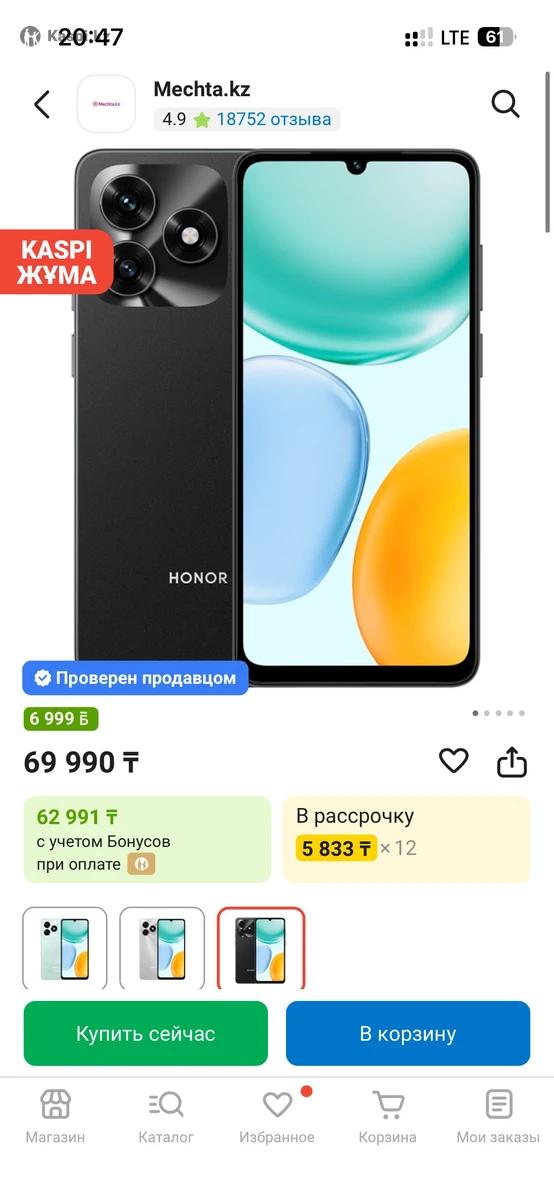The image size is (554, 1200).
Task: Go to the Избранное tab
Action: point(277,1116)
